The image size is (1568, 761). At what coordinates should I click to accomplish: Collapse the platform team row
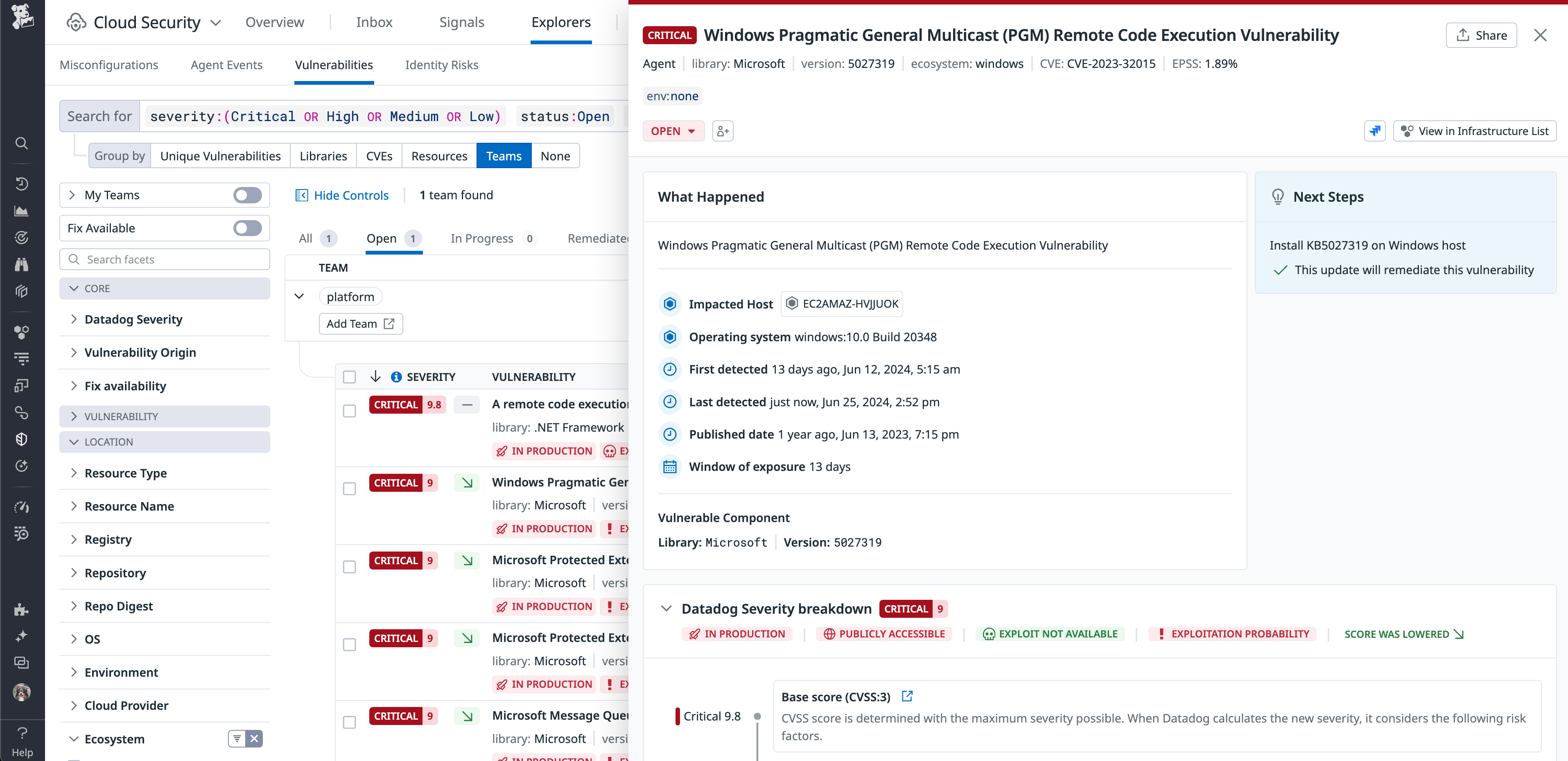coord(300,296)
